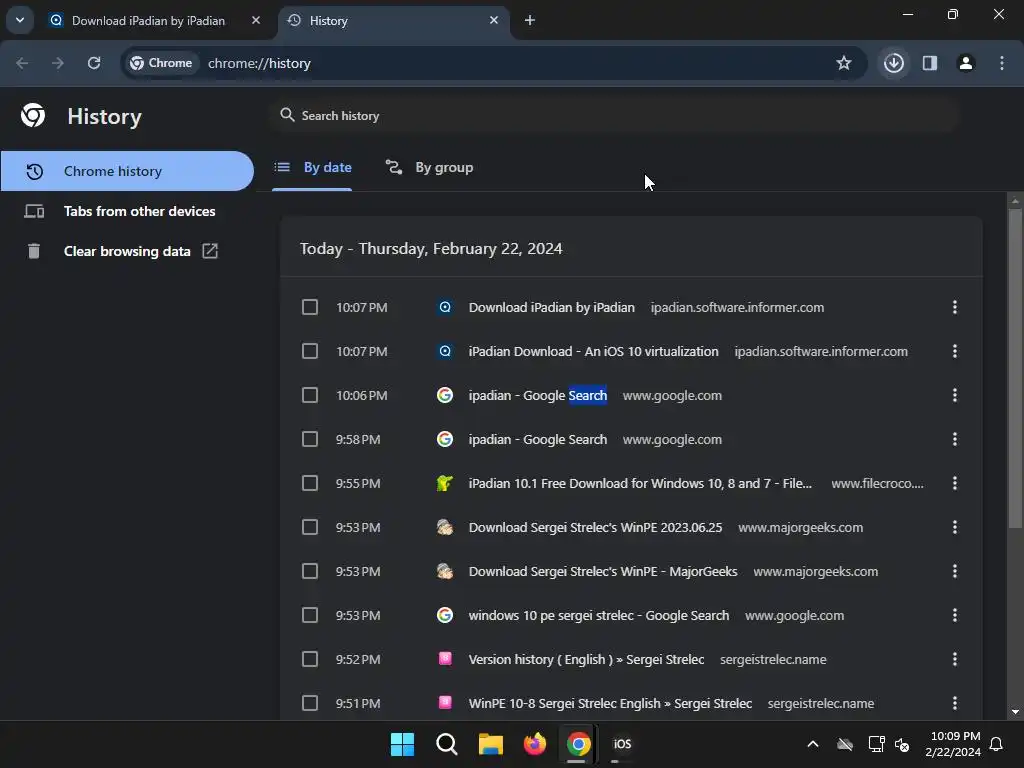Click the Chrome site info chip
This screenshot has width=1024, height=768.
point(161,63)
